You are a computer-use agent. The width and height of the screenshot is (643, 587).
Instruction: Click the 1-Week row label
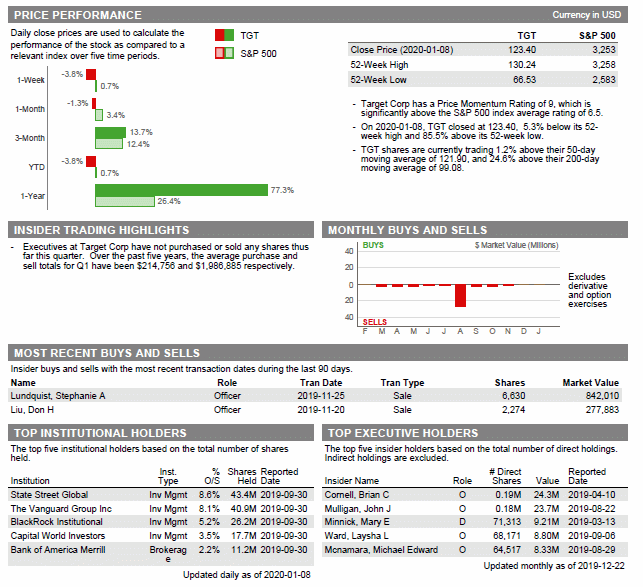30,80
